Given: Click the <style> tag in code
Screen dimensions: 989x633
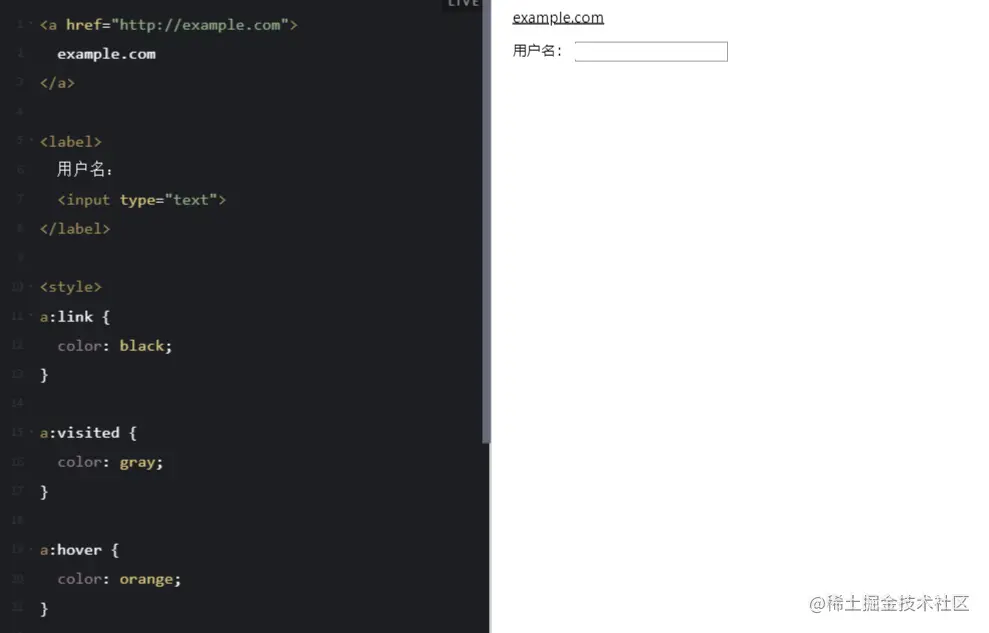Looking at the screenshot, I should click(71, 287).
